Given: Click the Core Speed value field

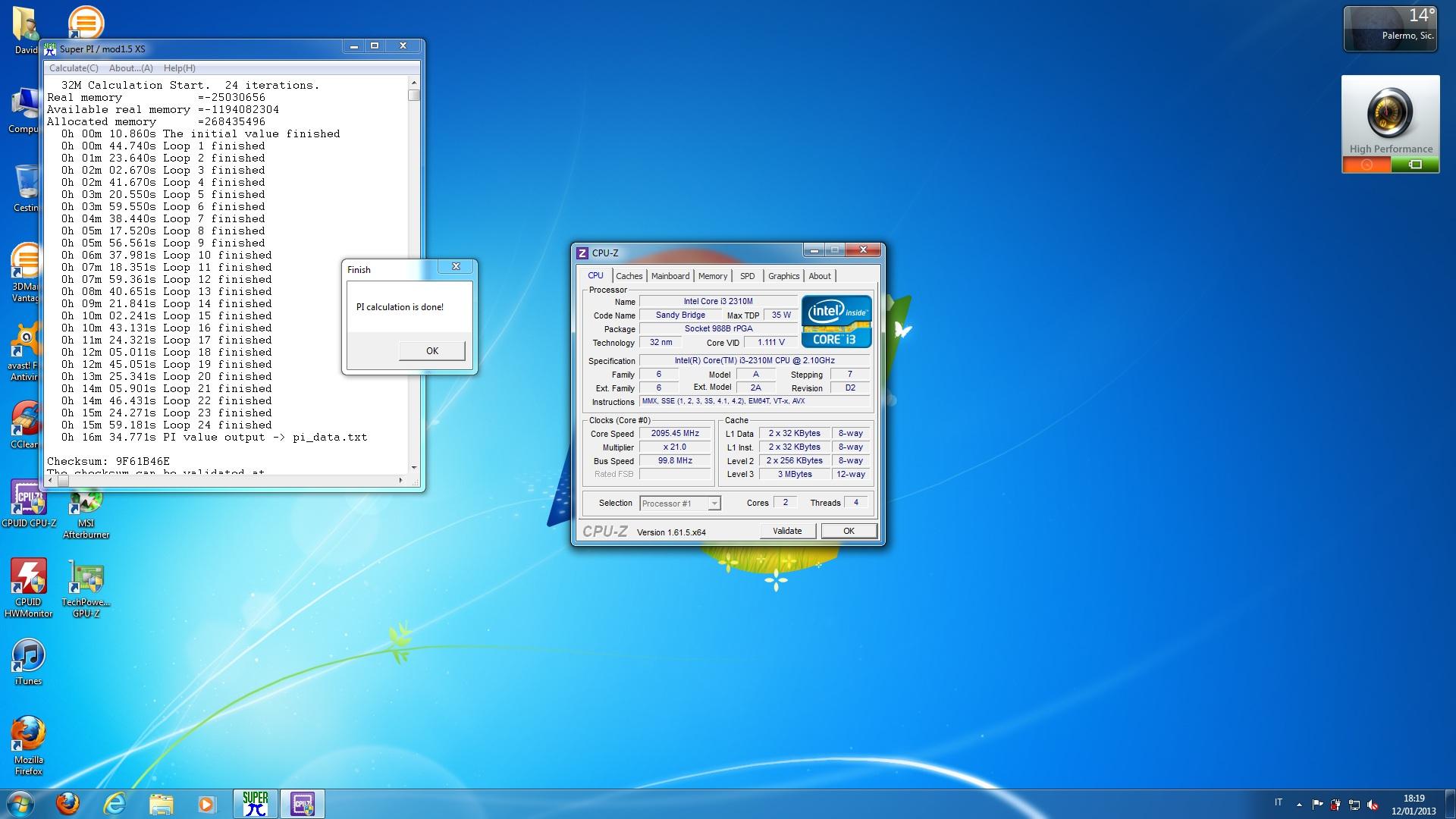Looking at the screenshot, I should pyautogui.click(x=674, y=434).
